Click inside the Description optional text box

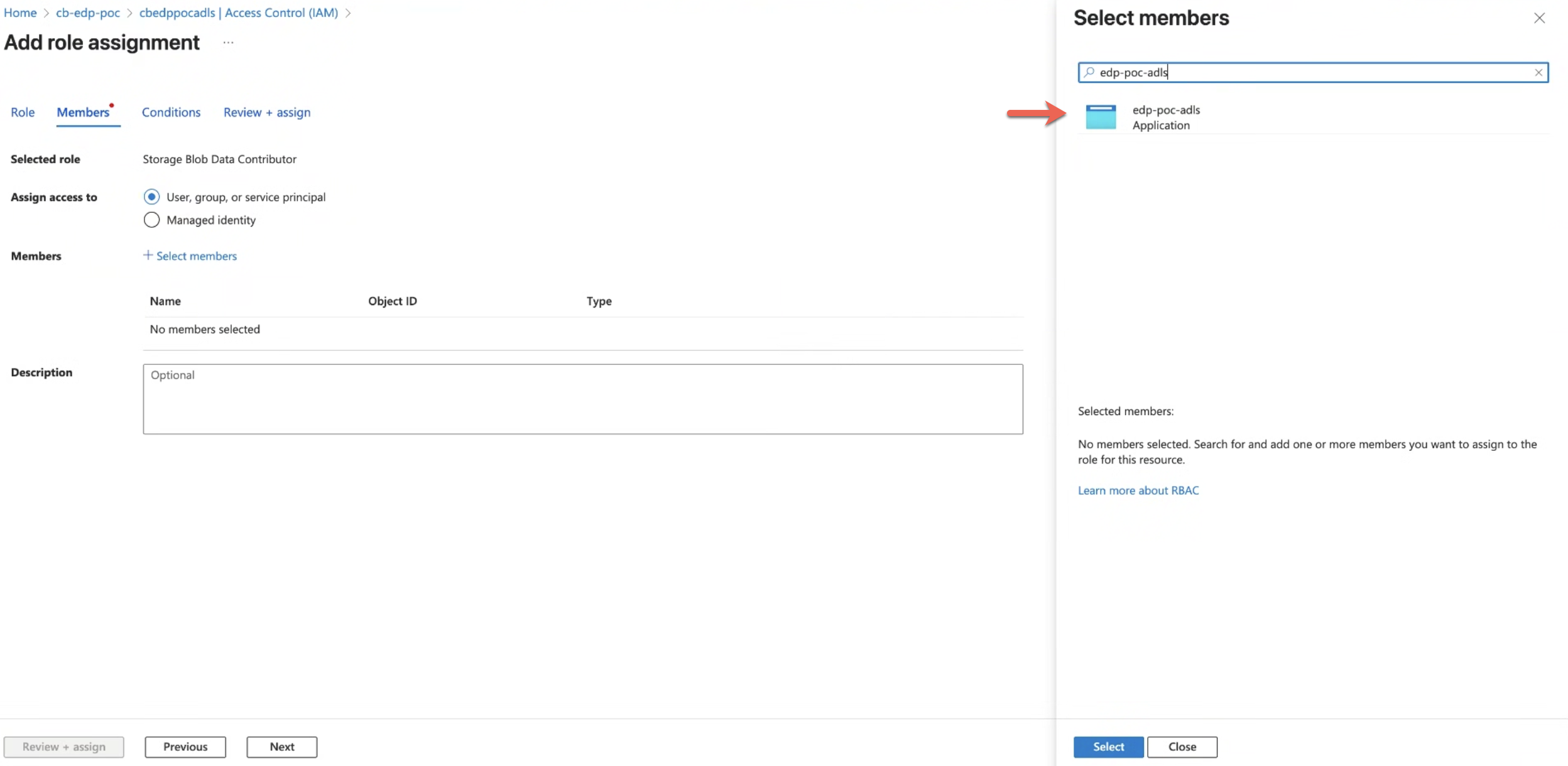(582, 399)
